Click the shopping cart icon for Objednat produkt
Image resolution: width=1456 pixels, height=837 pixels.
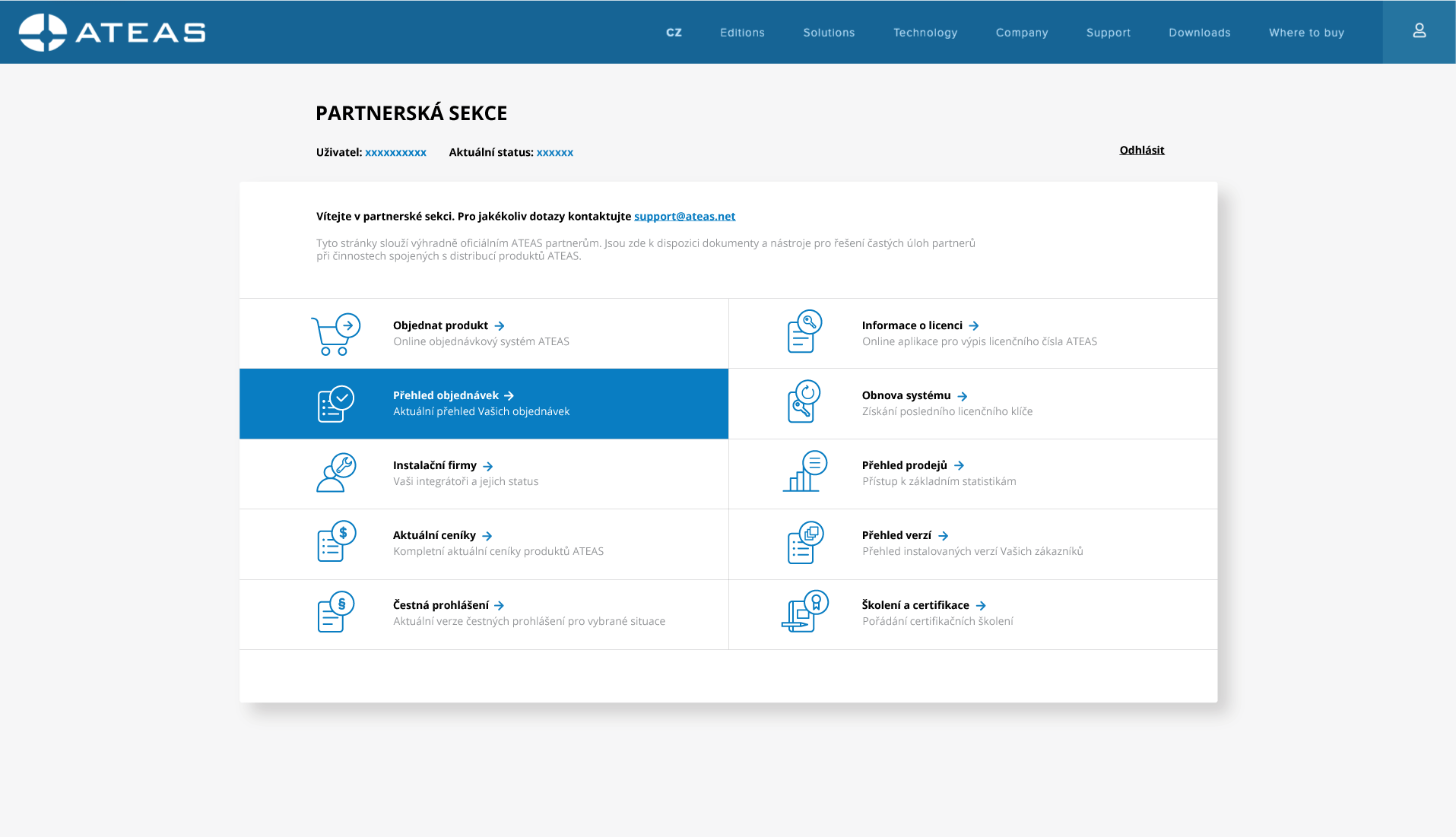[335, 334]
